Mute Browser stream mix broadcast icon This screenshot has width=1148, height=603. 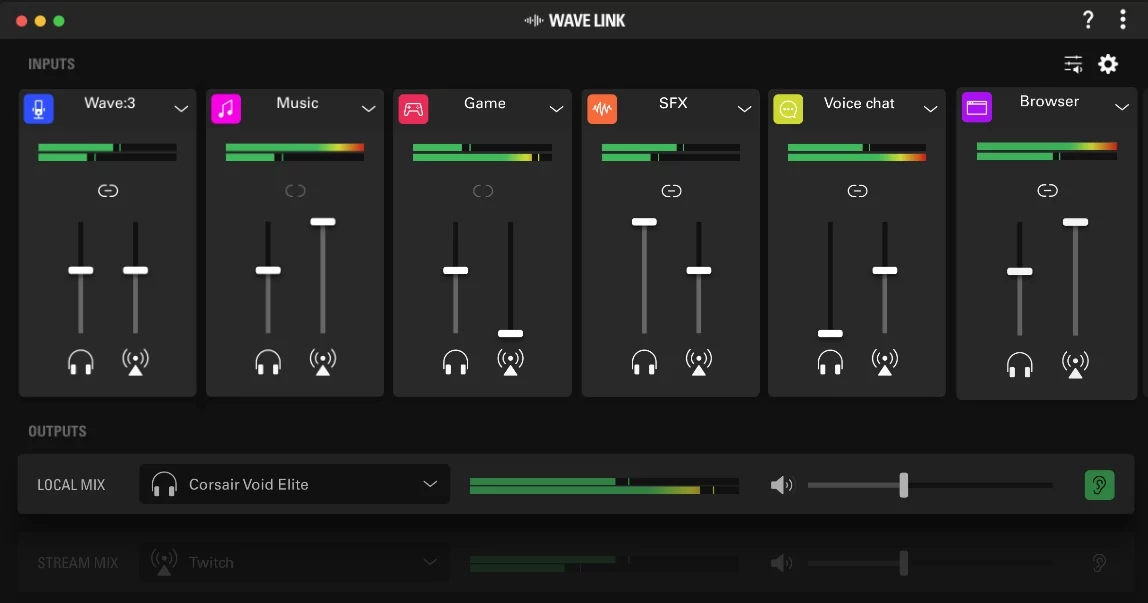pos(1075,364)
